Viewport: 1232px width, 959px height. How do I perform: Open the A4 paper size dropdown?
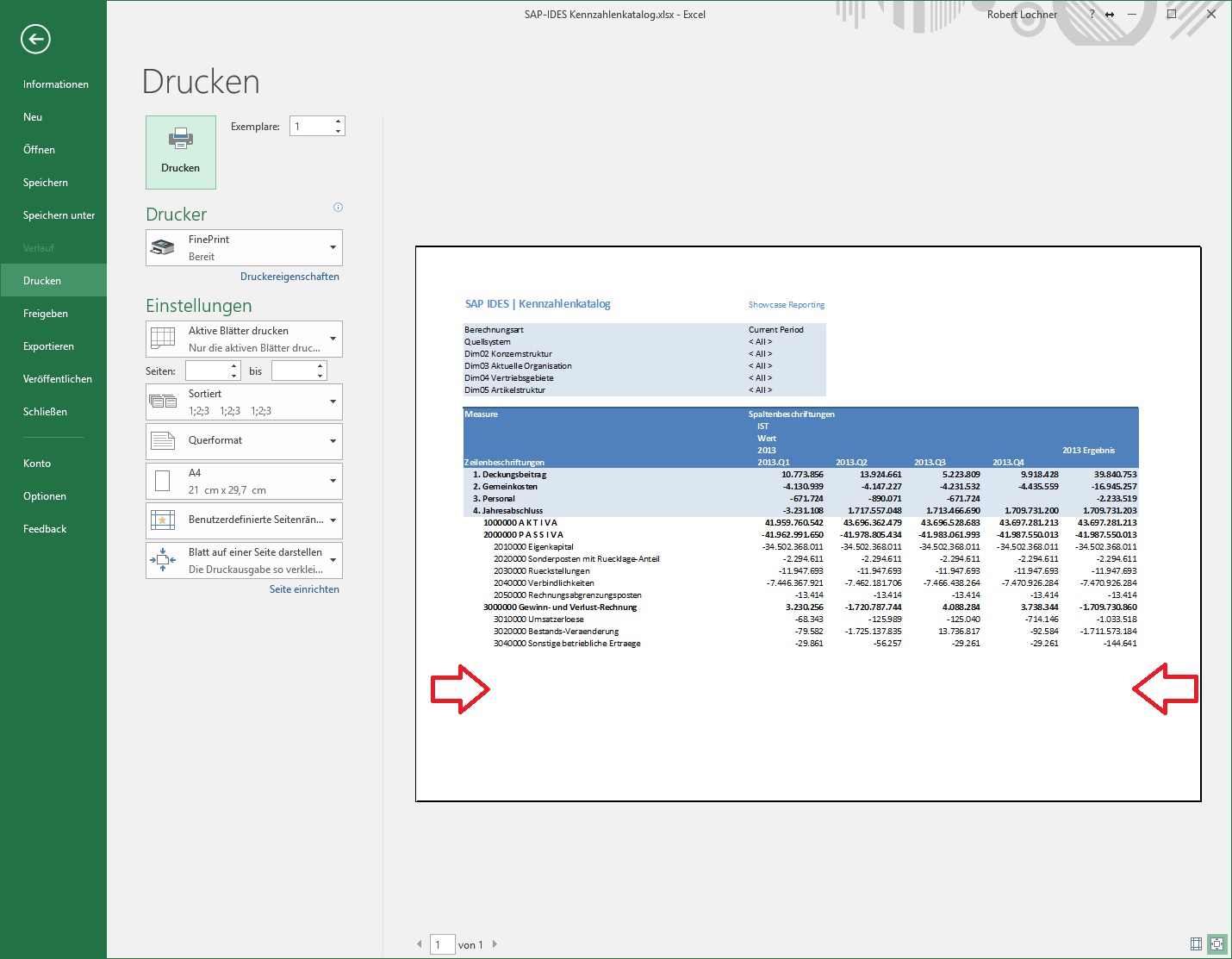(x=332, y=481)
